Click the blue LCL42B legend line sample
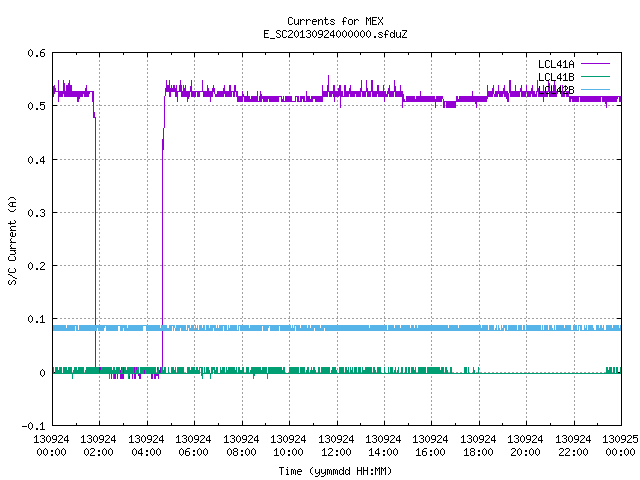This screenshot has width=640, height=480. pos(595,89)
